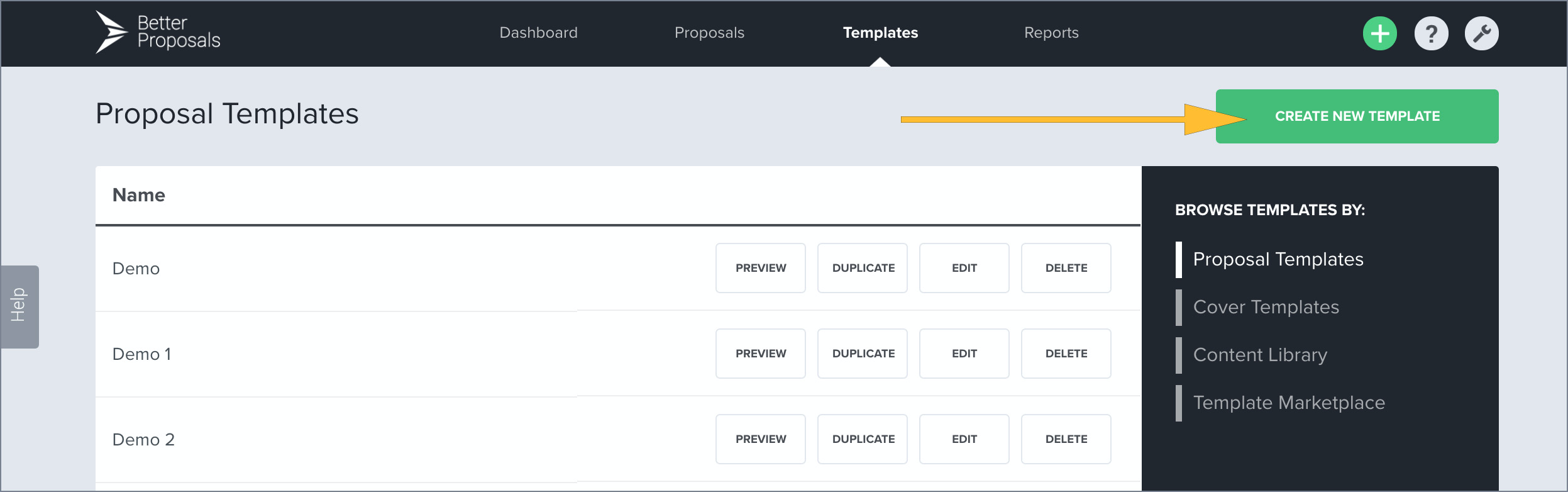This screenshot has width=1568, height=492.
Task: Click the Better Proposals logo
Action: [158, 33]
